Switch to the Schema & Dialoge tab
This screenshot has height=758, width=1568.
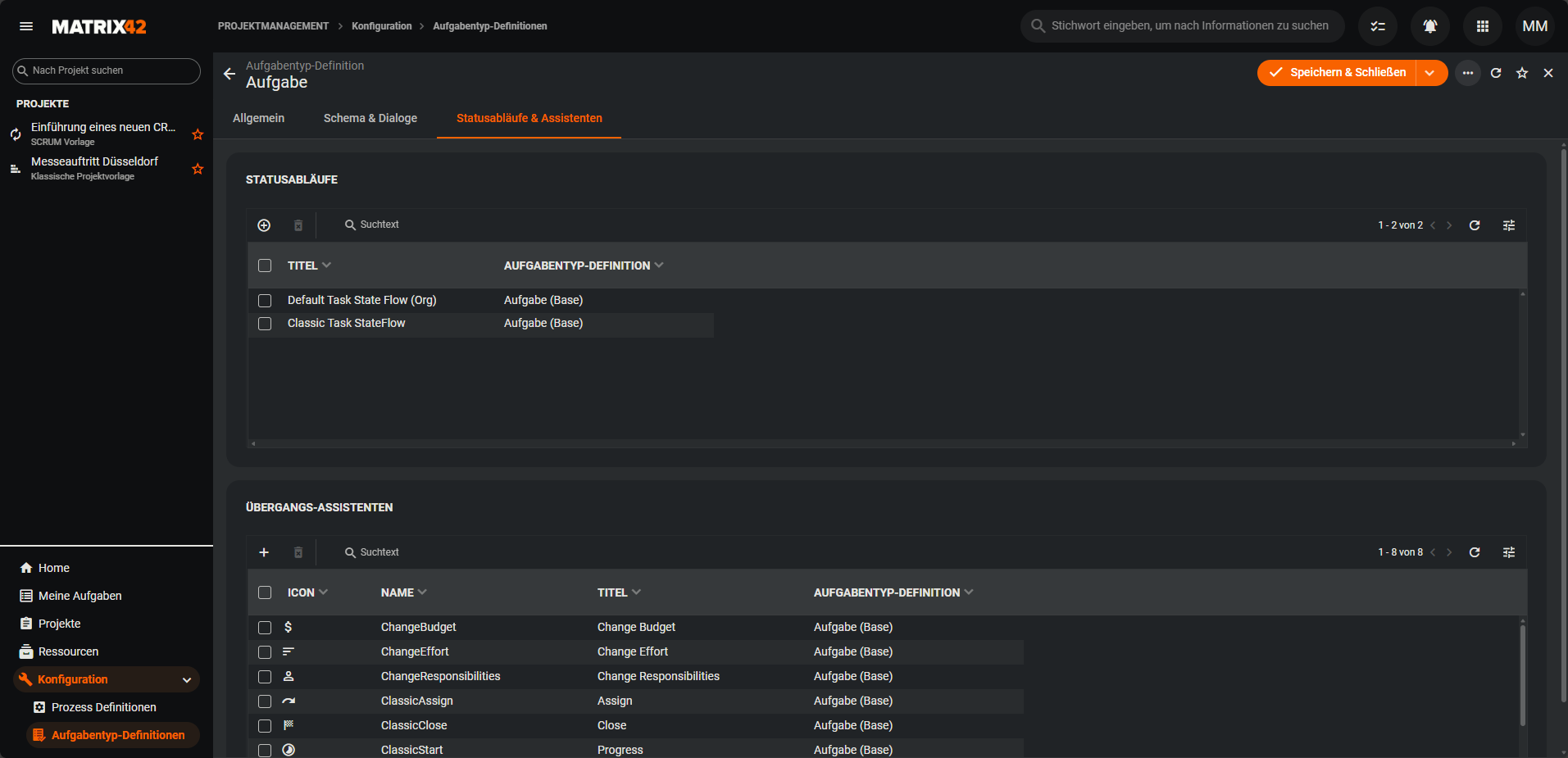(370, 118)
